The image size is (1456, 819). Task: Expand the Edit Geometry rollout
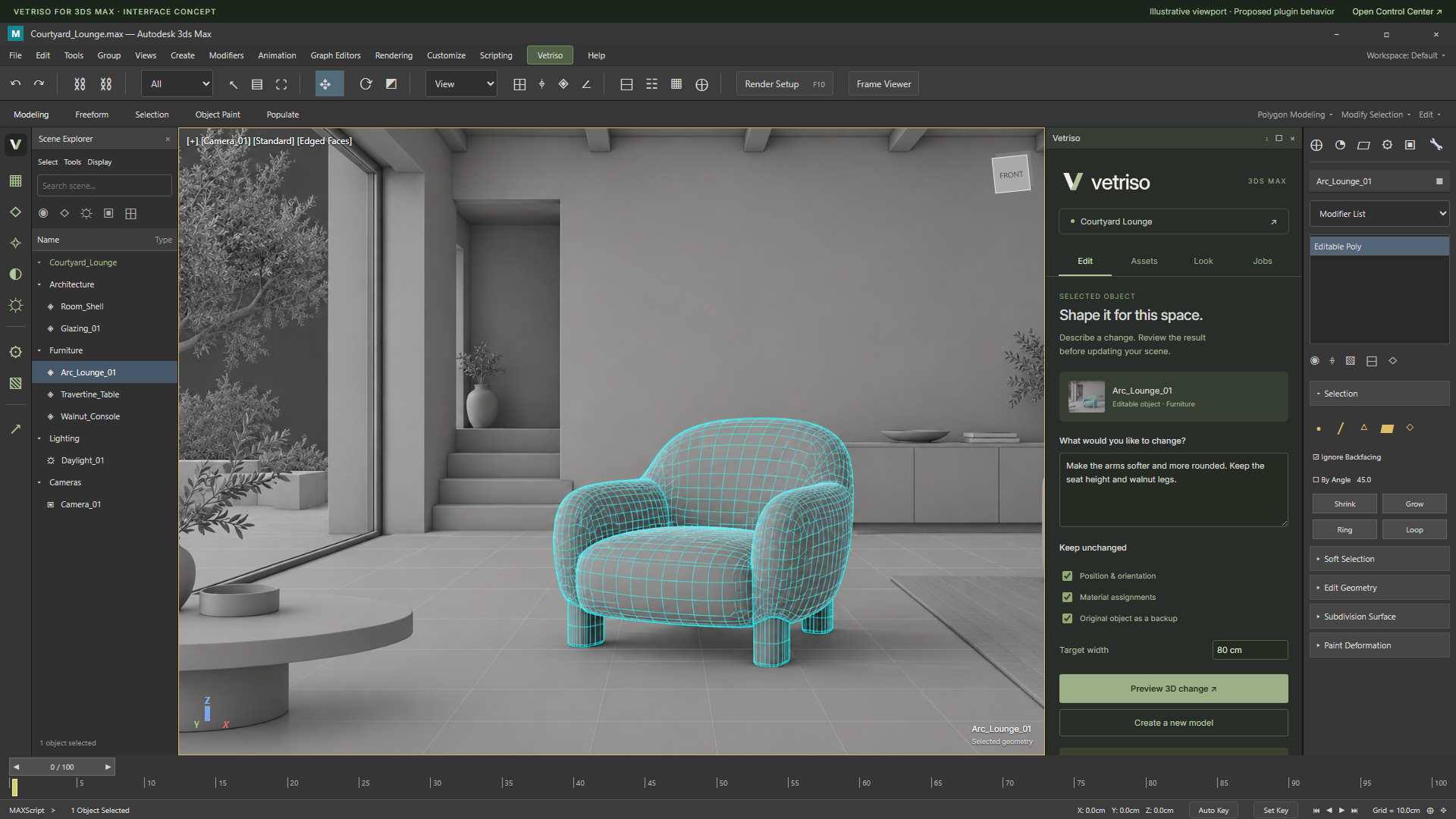click(1379, 588)
